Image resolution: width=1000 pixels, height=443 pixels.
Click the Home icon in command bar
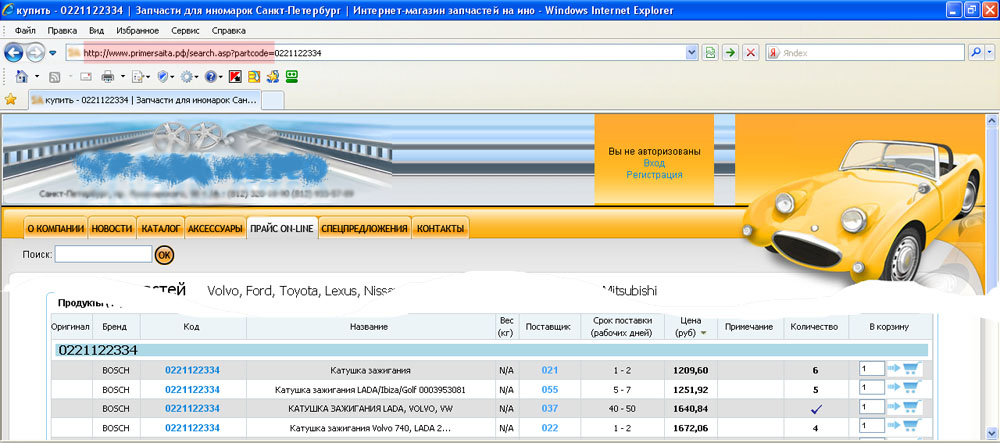click(22, 77)
